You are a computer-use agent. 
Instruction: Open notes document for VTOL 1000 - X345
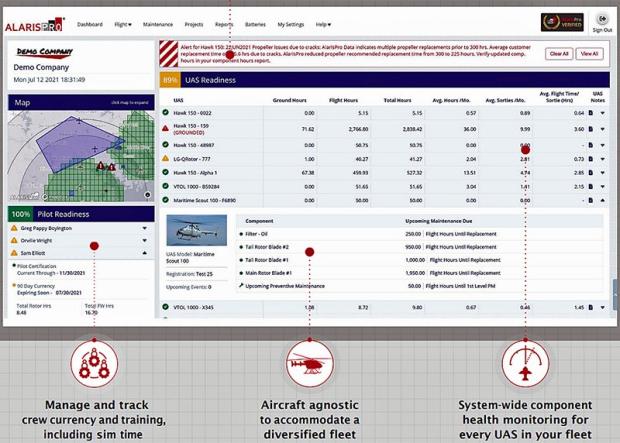(x=591, y=307)
